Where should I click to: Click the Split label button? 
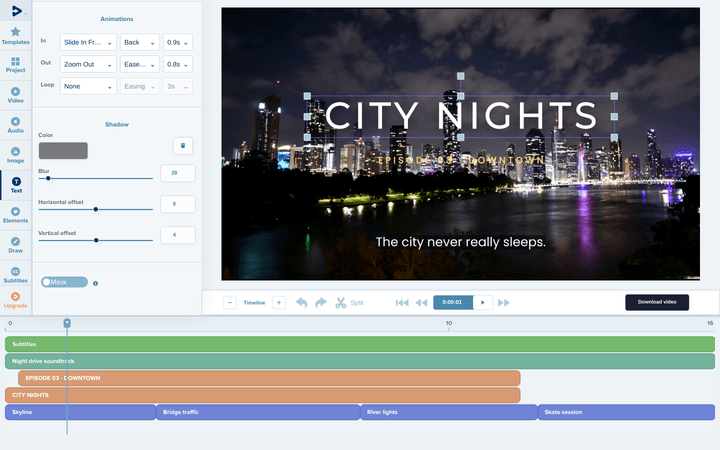pyautogui.click(x=357, y=303)
